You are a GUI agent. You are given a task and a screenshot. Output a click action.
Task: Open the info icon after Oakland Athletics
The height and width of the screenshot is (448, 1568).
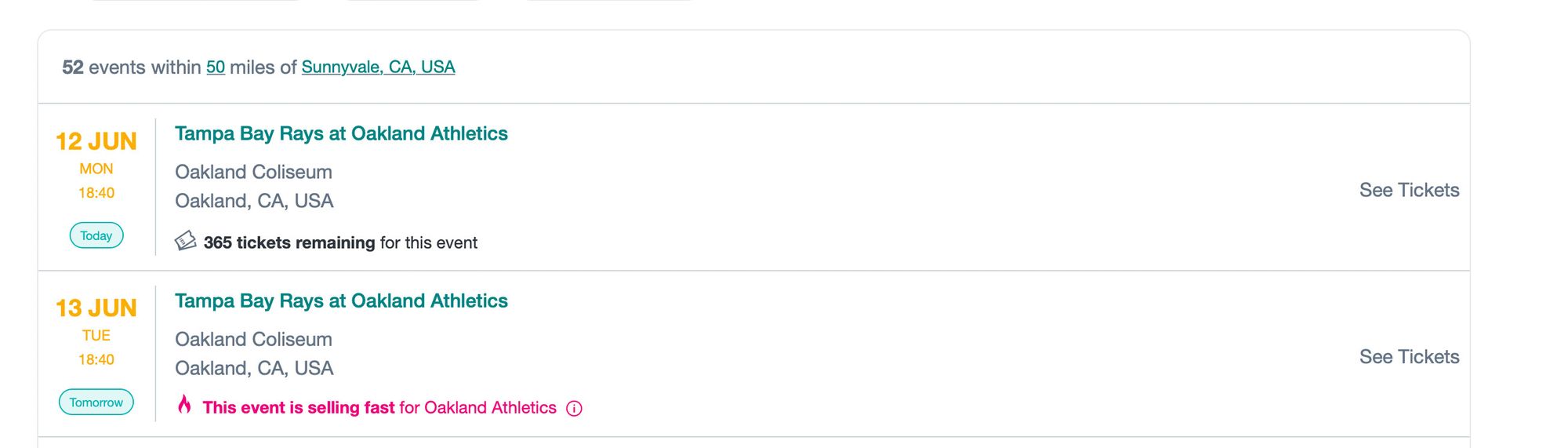coord(574,409)
